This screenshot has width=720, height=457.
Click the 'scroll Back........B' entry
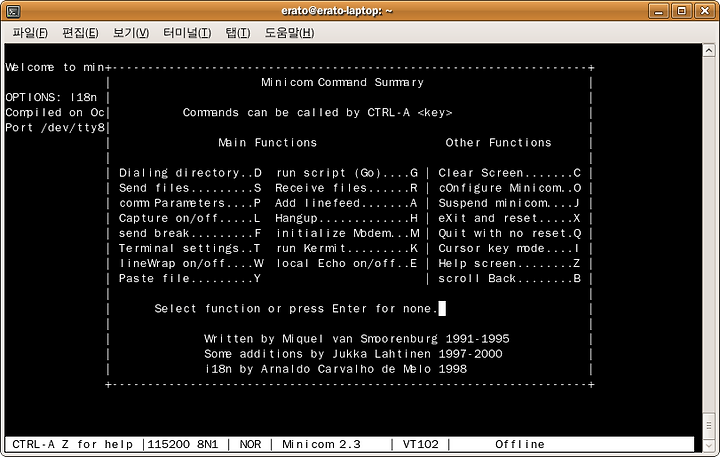pyautogui.click(x=510, y=278)
